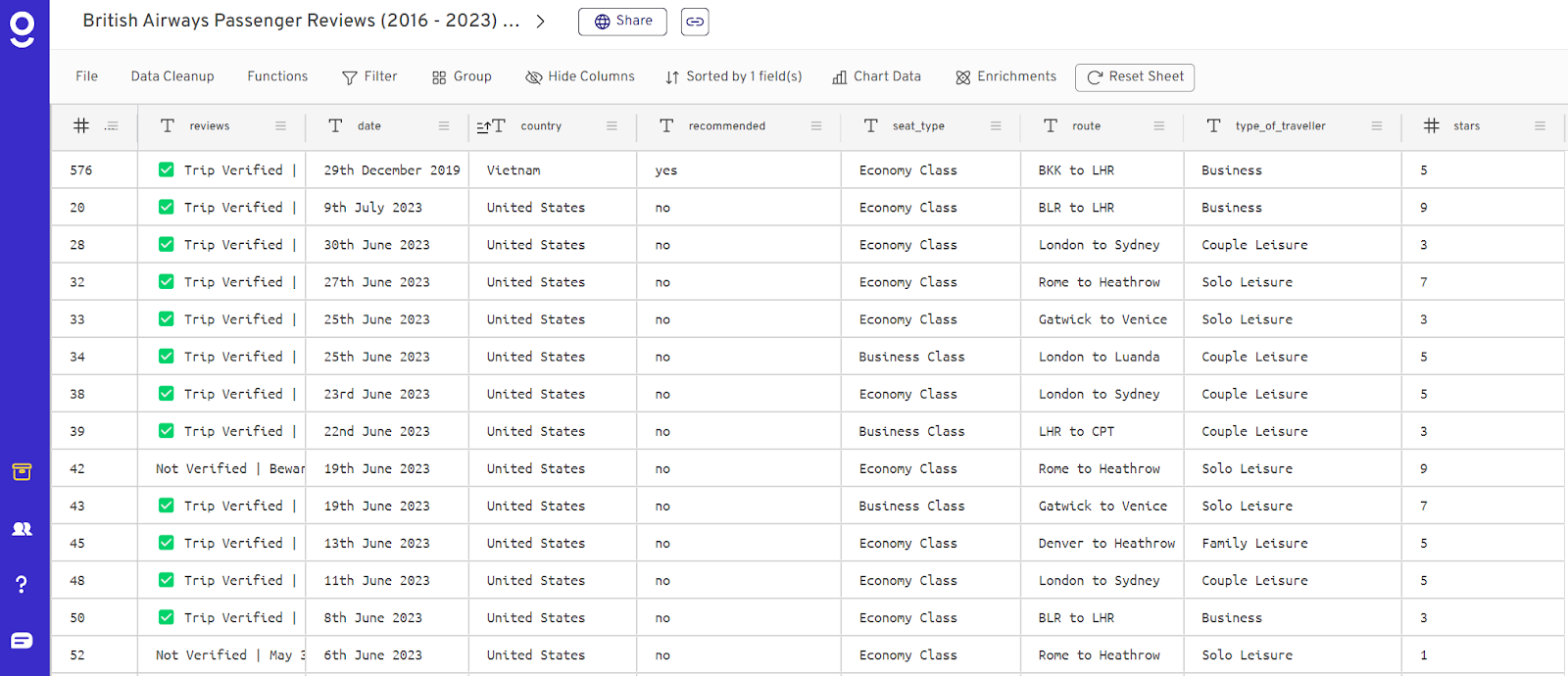Open the File menu
This screenshot has height=676, width=1568.
[86, 76]
